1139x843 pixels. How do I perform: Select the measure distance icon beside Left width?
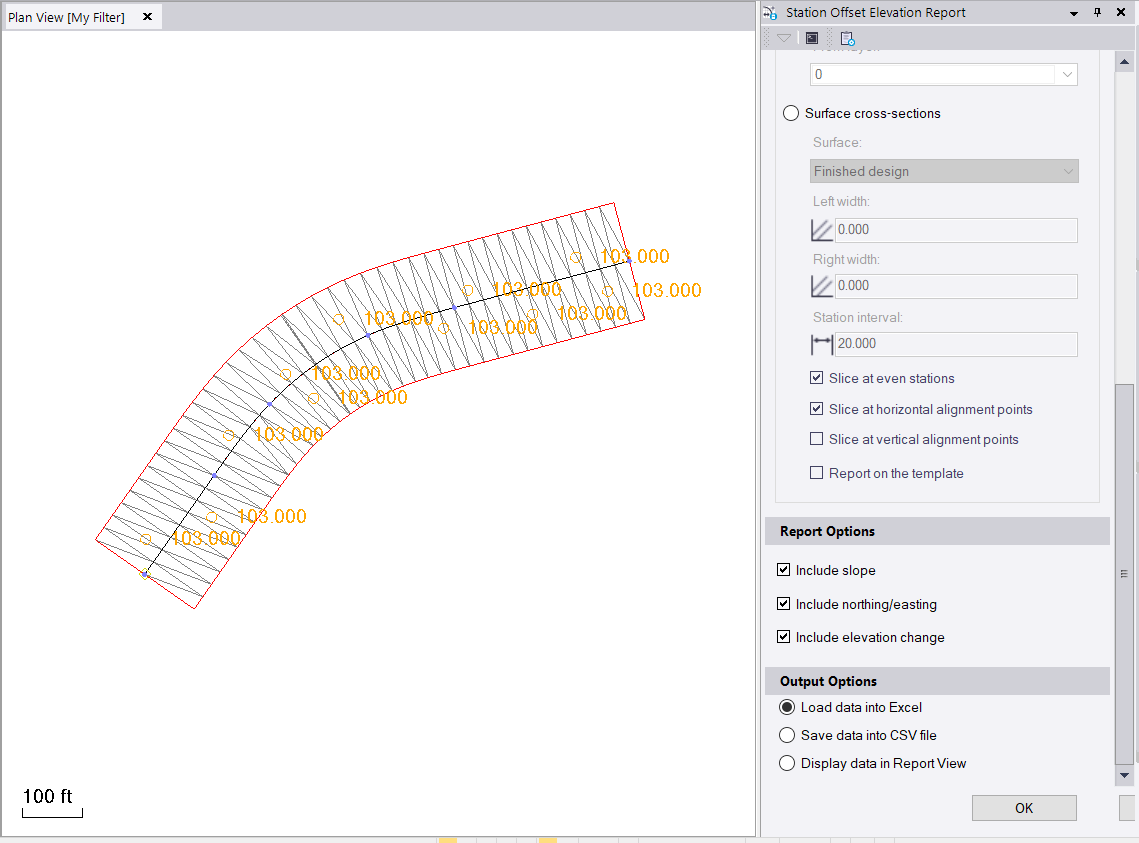click(x=820, y=229)
